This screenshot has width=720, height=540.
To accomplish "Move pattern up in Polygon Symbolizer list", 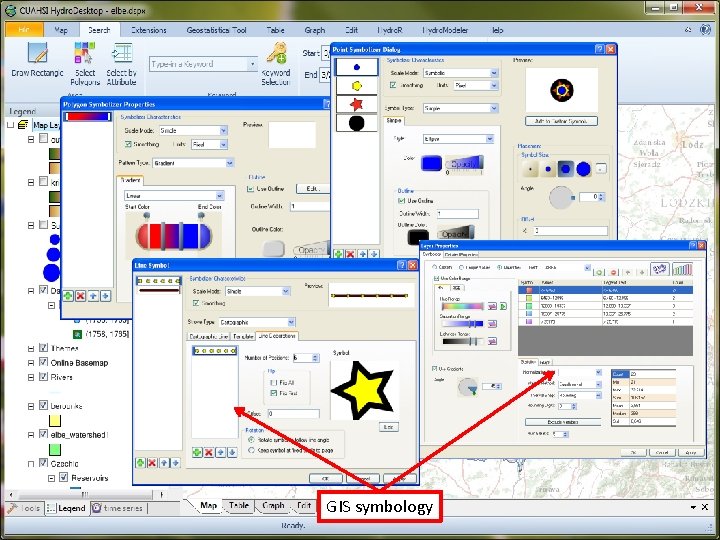I will pos(93,296).
